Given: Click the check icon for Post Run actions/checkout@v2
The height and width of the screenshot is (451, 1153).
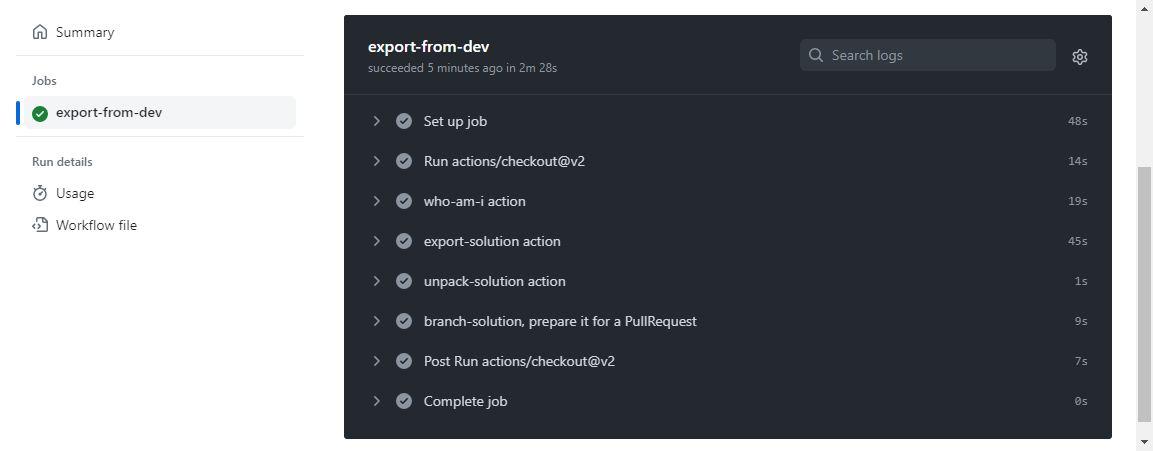Looking at the screenshot, I should [x=404, y=361].
